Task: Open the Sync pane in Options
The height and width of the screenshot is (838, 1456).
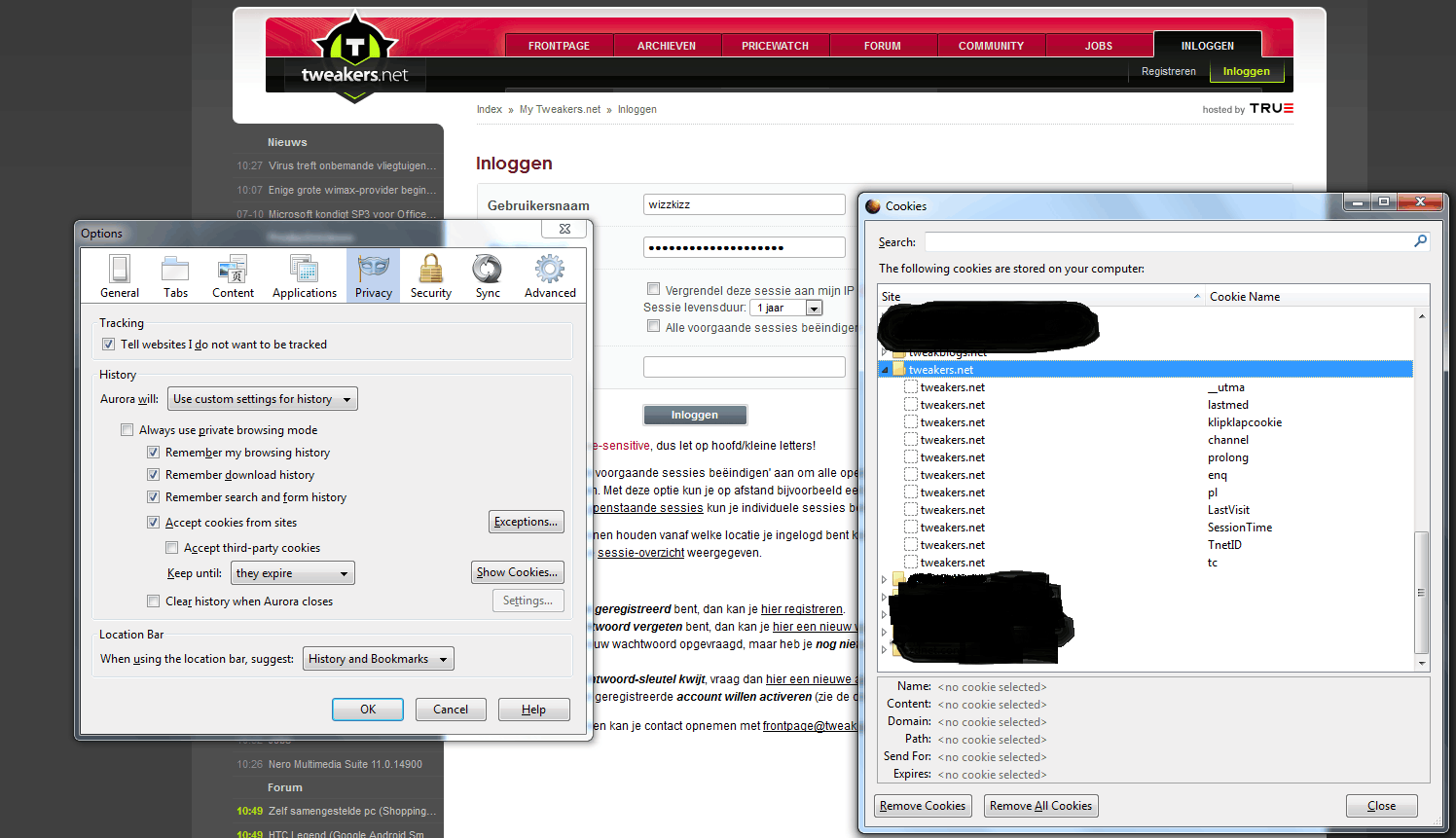Action: point(488,275)
